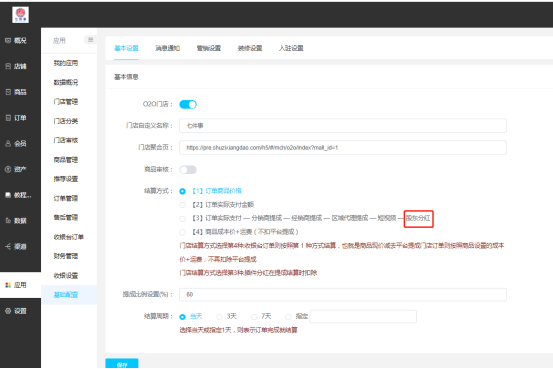553x369 pixels.
Task: Open 会员 in the dark sidebar
Action: [16, 144]
